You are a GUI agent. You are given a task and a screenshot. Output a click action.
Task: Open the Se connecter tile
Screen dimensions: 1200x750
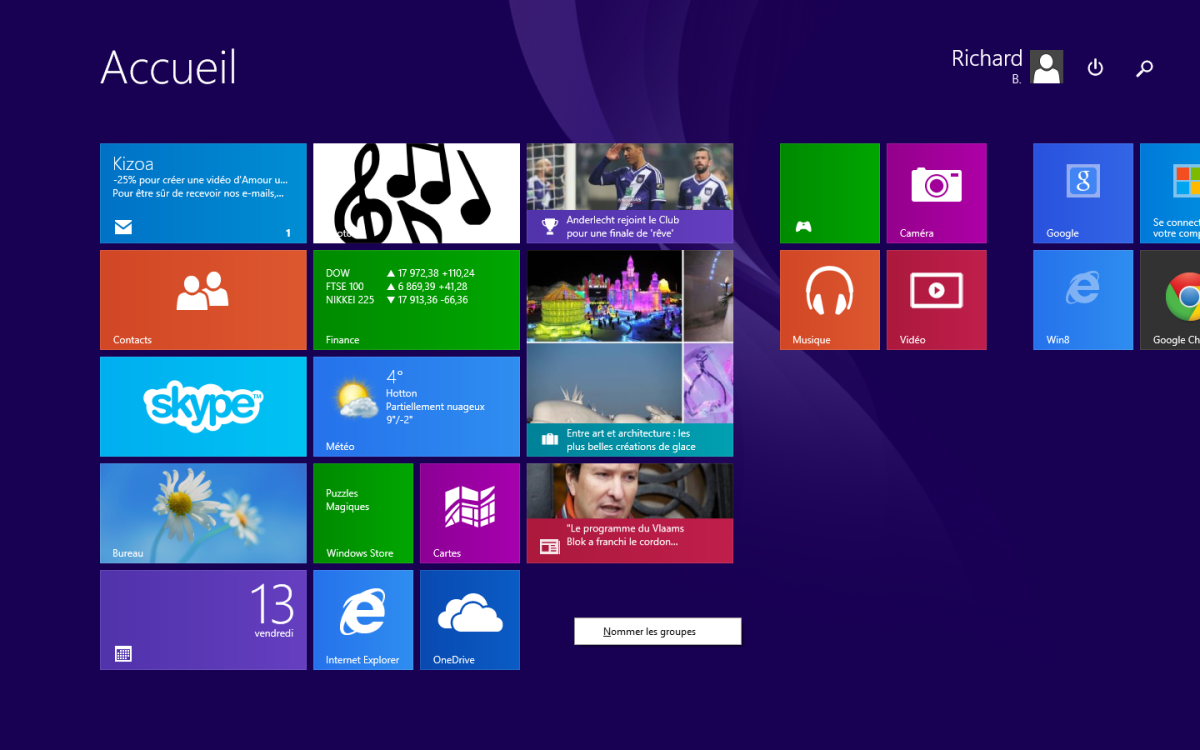click(1170, 193)
